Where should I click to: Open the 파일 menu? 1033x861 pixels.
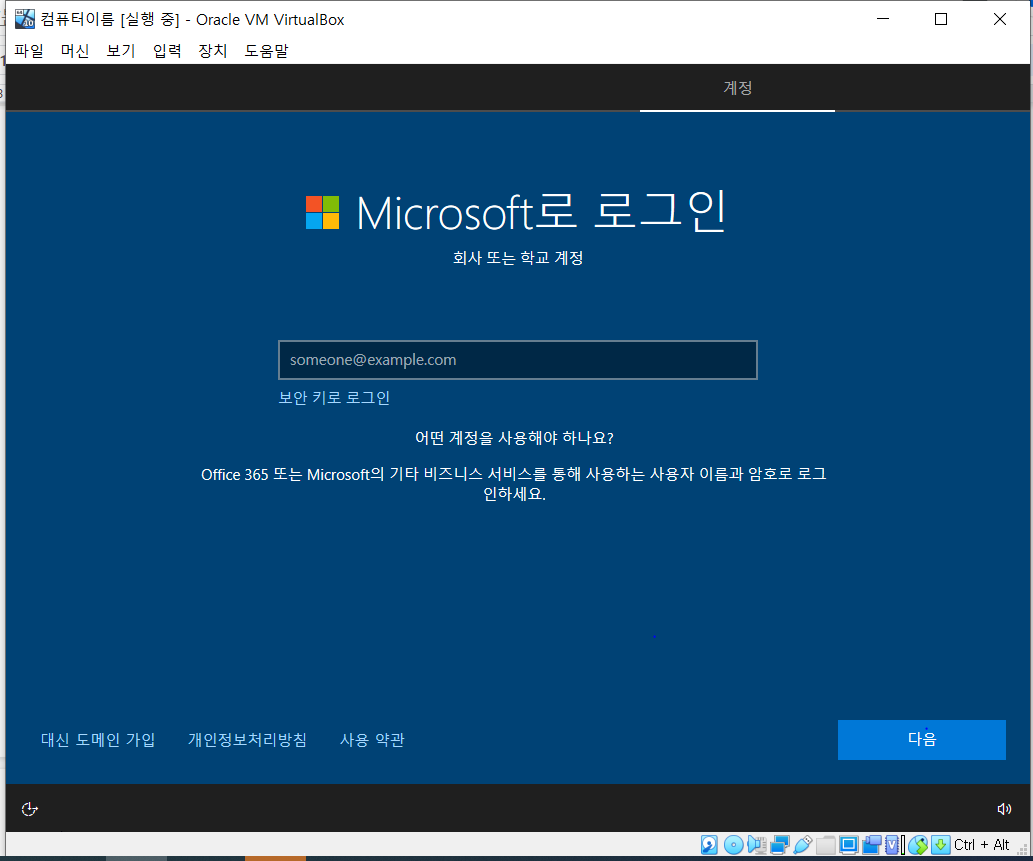coord(28,51)
